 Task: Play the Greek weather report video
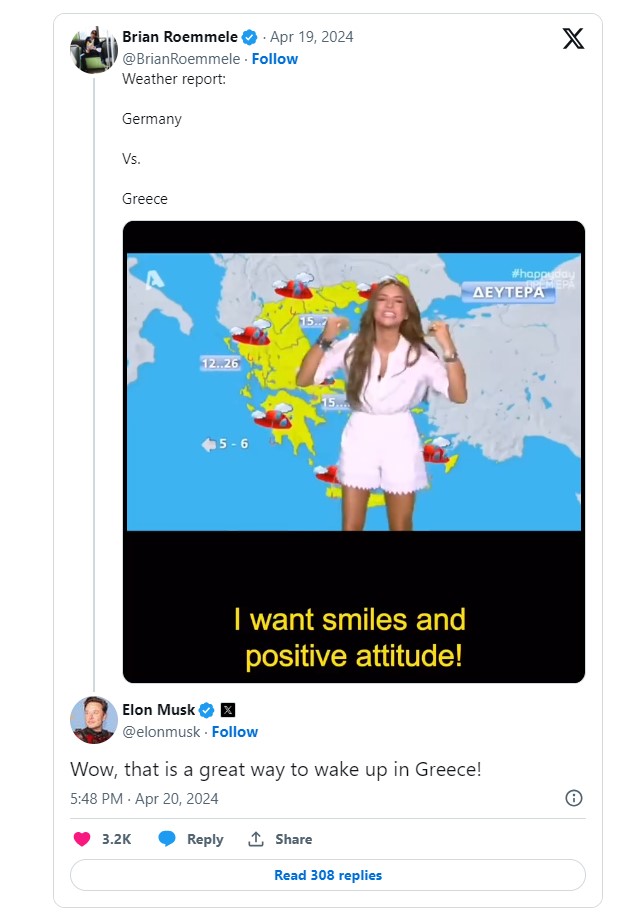[x=353, y=451]
